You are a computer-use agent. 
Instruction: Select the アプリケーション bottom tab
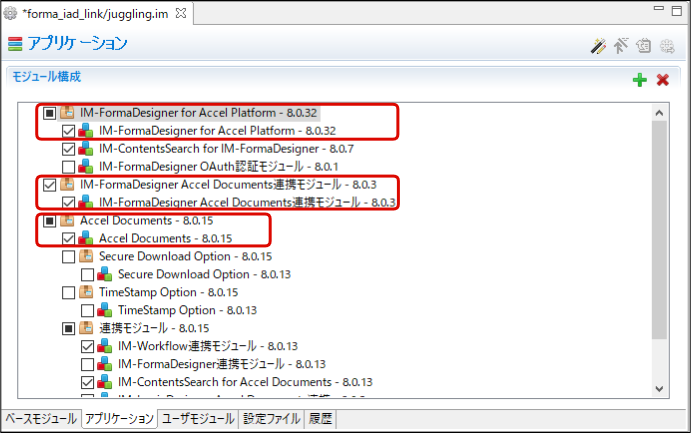click(119, 418)
